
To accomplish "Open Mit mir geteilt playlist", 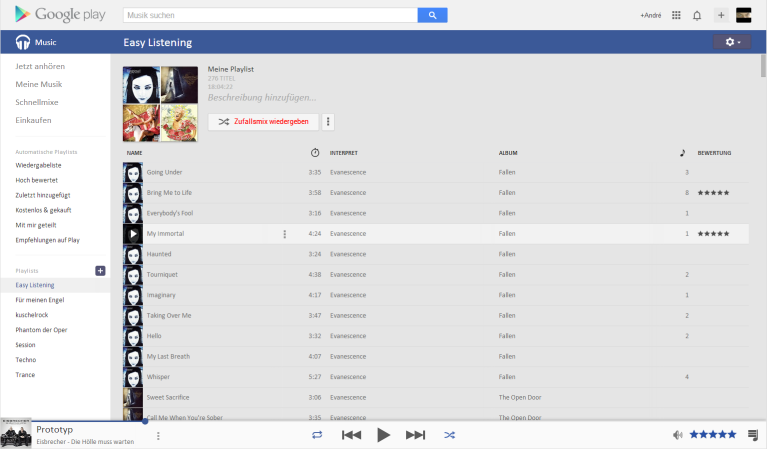I will point(36,225).
